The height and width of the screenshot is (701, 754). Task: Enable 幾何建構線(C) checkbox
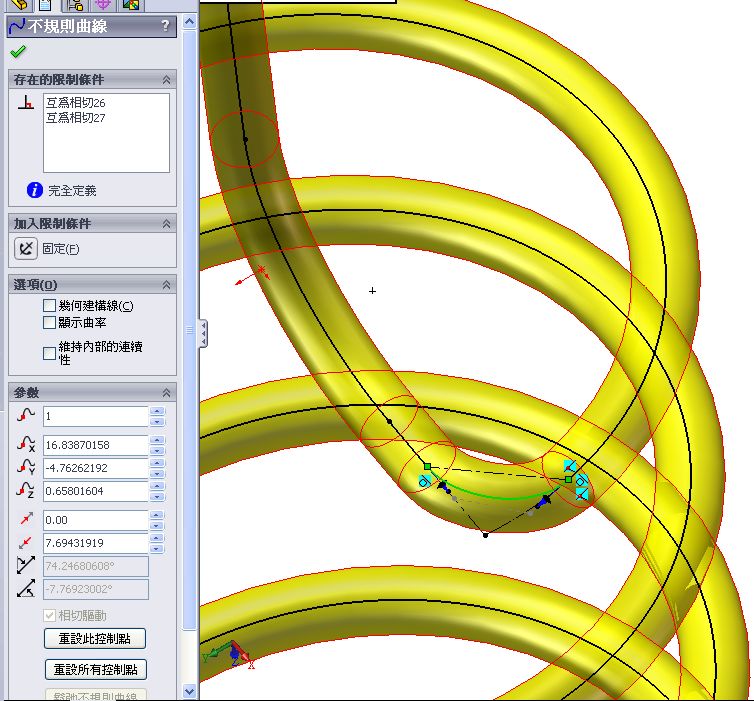coord(50,305)
